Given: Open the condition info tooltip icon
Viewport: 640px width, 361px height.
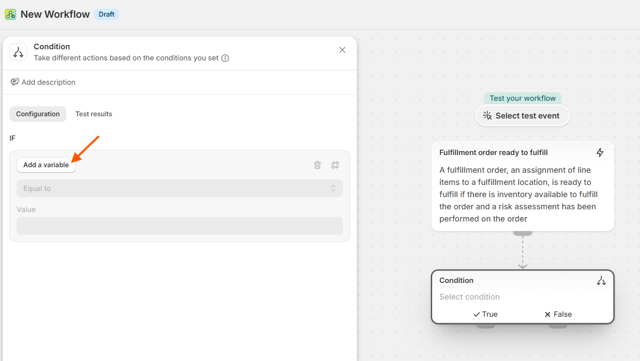Looking at the screenshot, I should point(225,58).
